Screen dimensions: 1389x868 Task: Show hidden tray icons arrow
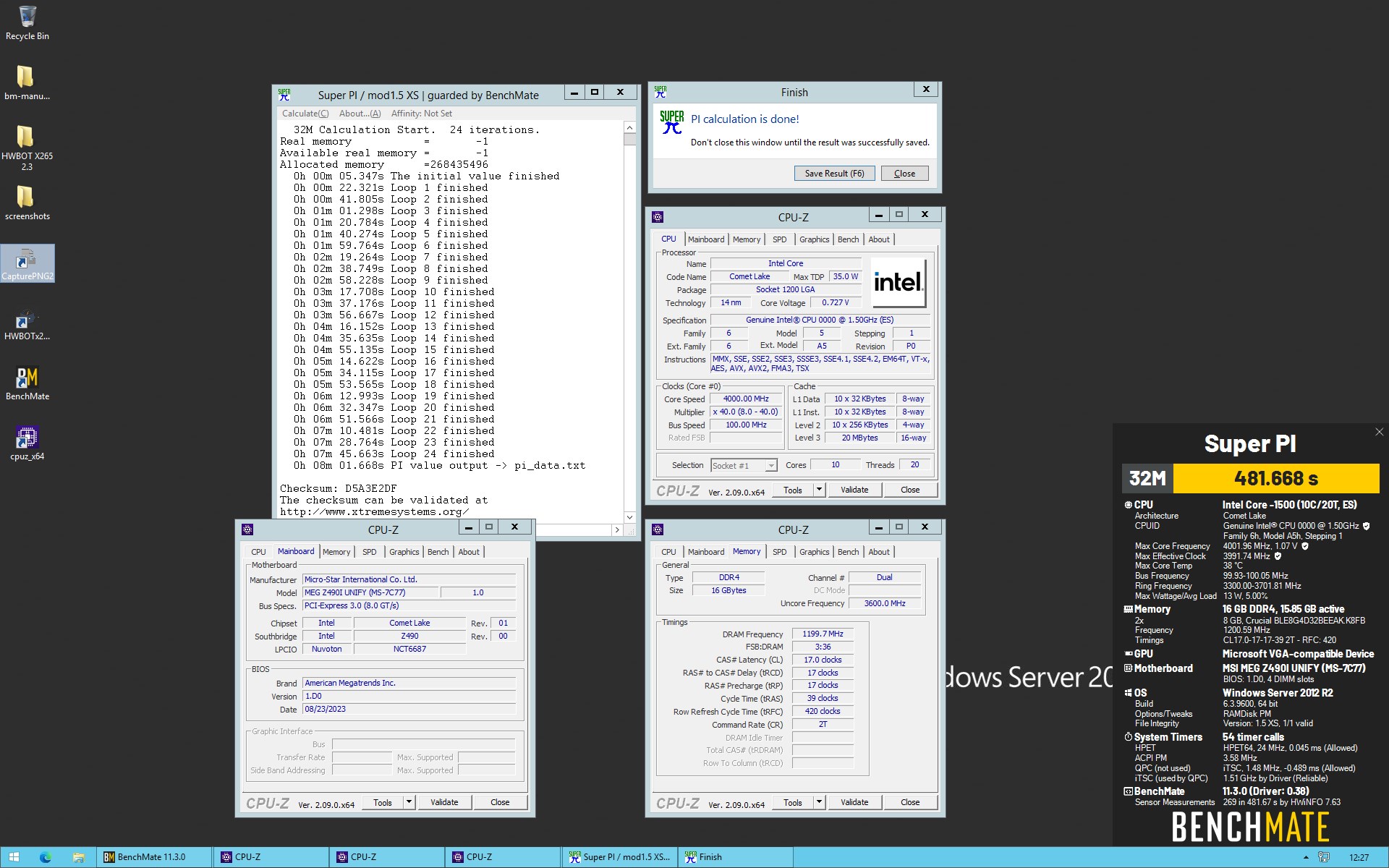point(1306,857)
